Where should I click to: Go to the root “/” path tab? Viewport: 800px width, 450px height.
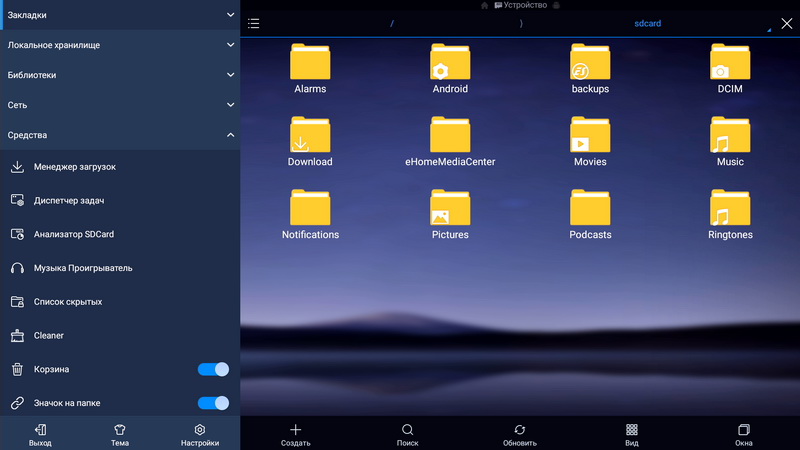click(x=392, y=23)
